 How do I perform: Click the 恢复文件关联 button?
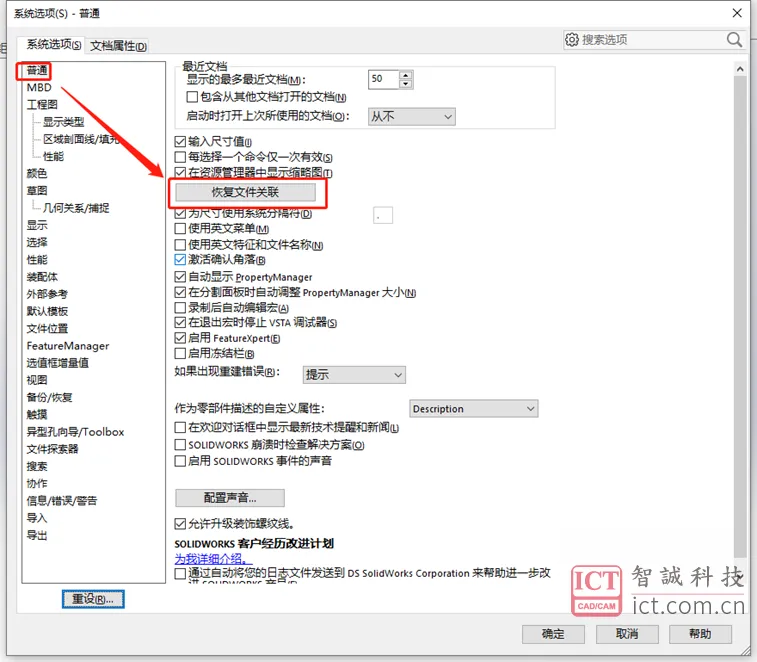245,192
